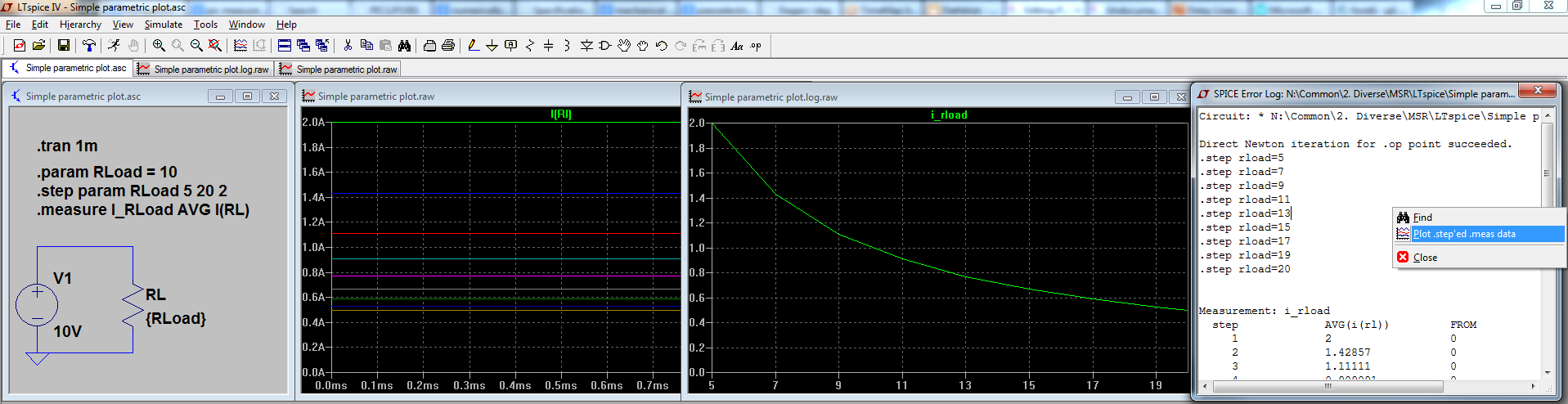Click the I(Rl) trace label
The image size is (1568, 404).
(561, 114)
